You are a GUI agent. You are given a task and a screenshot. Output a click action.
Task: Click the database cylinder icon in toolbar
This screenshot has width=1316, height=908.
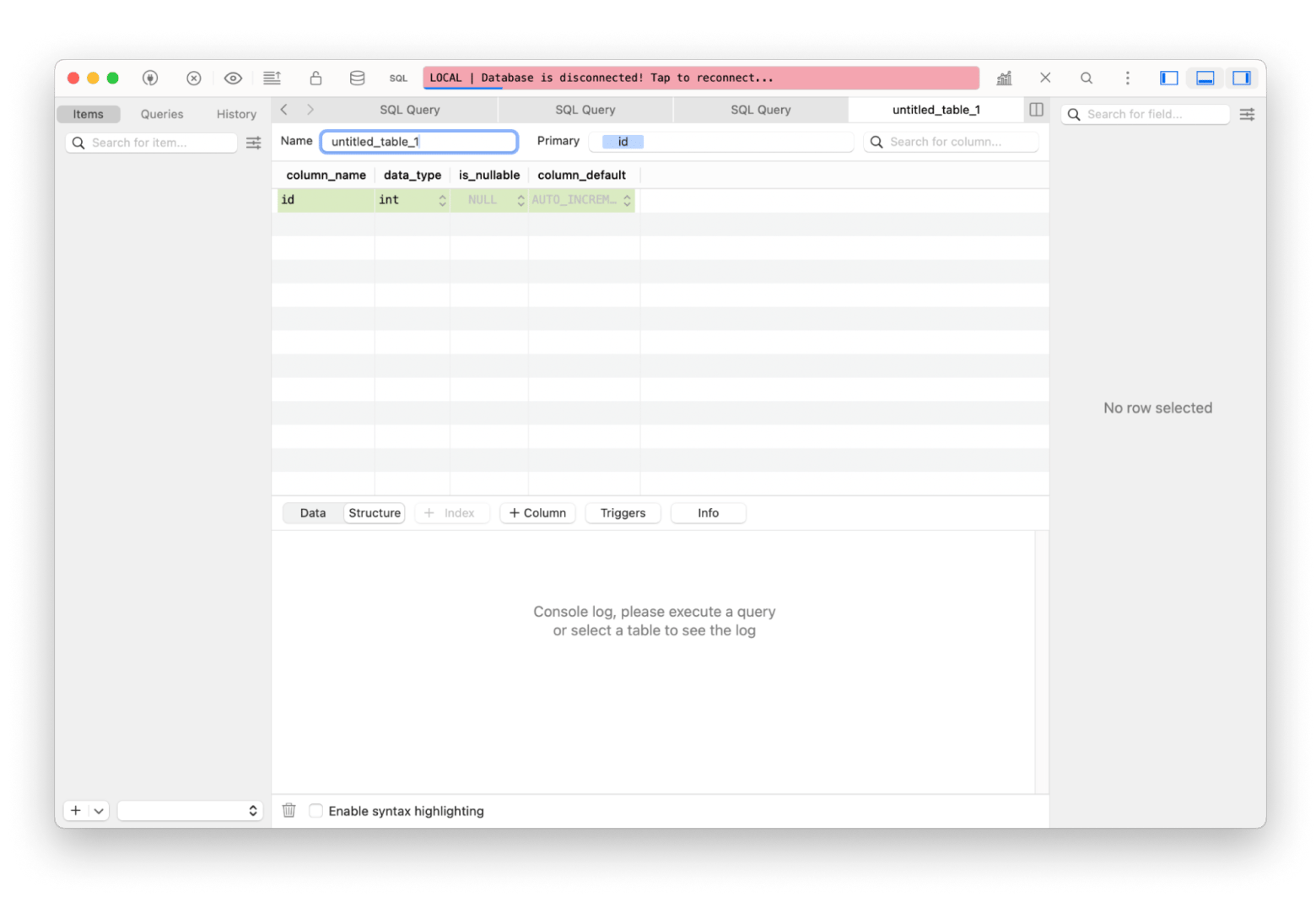click(357, 78)
